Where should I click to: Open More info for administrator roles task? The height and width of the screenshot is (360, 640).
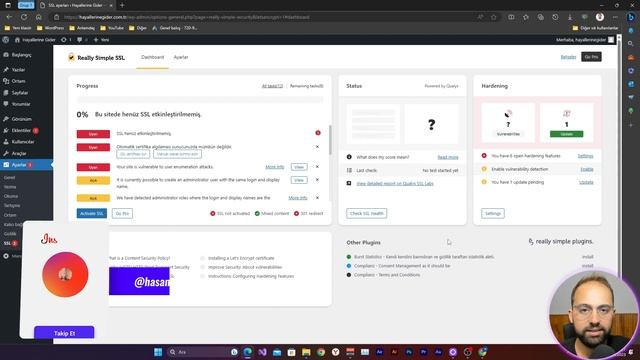[298, 198]
